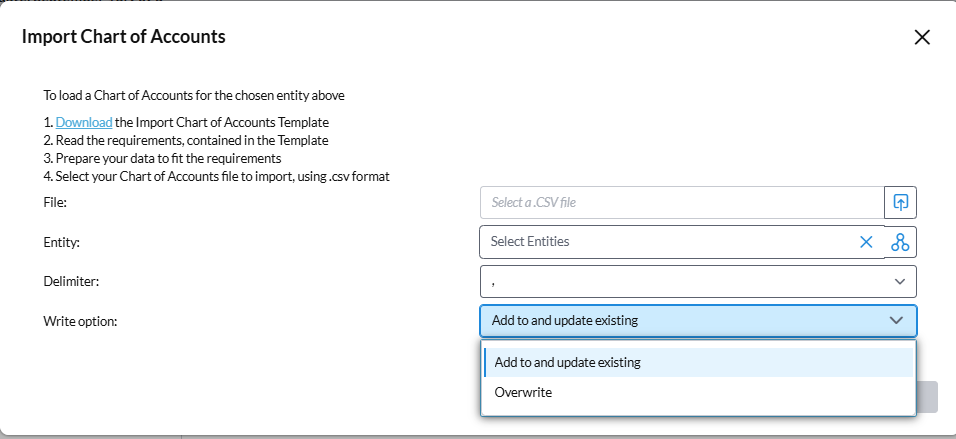Collapse the Write option dropdown chevron
The height and width of the screenshot is (439, 956).
[x=896, y=321]
